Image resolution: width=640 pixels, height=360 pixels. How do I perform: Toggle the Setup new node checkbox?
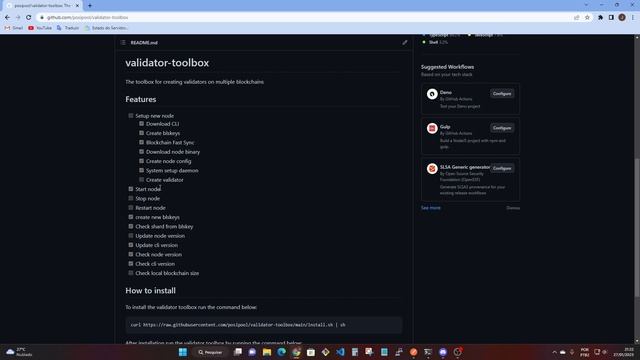pos(131,116)
